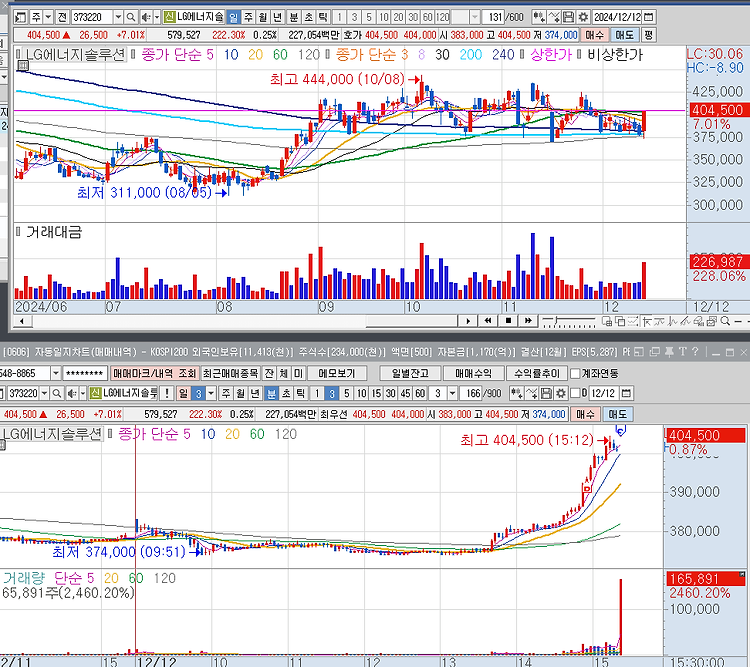Click the rewind button under upper chart

pyautogui.click(x=487, y=321)
